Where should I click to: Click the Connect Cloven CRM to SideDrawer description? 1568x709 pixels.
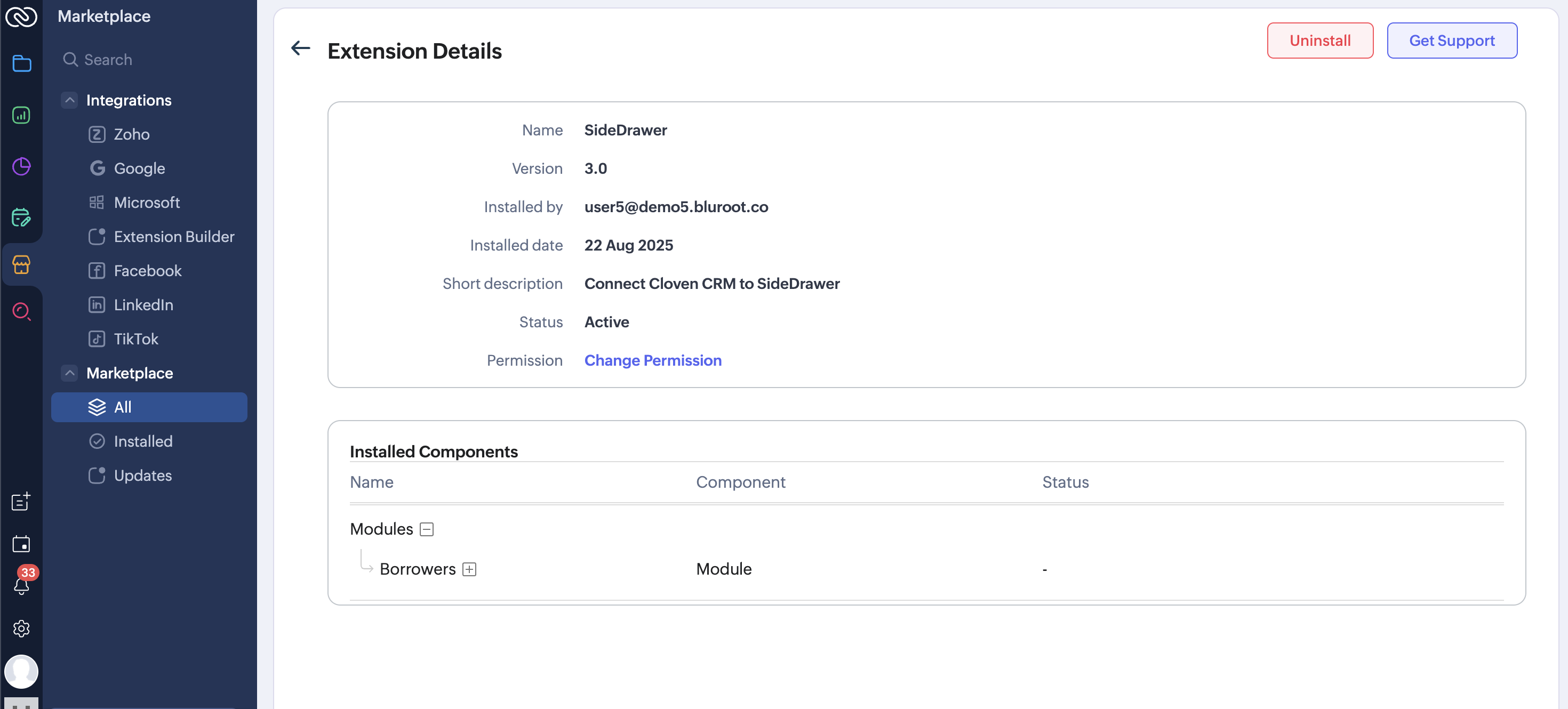711,283
